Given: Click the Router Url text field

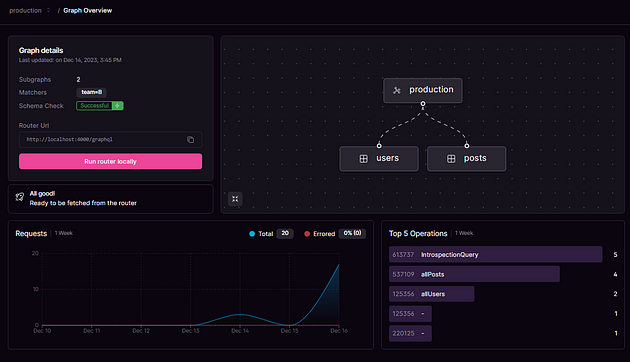Looking at the screenshot, I should (x=110, y=139).
